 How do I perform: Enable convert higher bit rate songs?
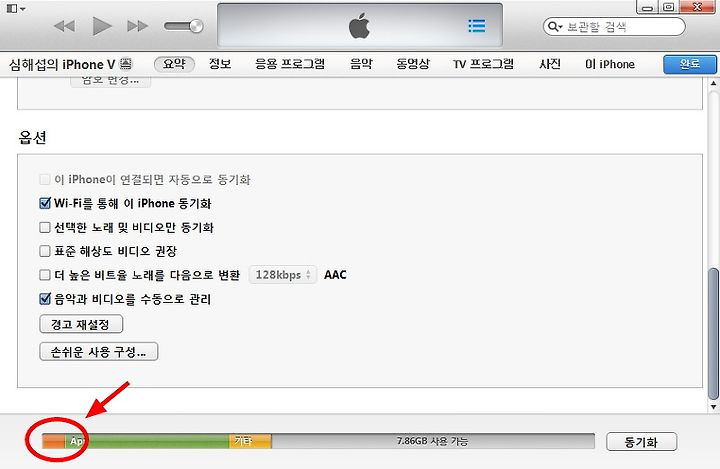pos(45,275)
